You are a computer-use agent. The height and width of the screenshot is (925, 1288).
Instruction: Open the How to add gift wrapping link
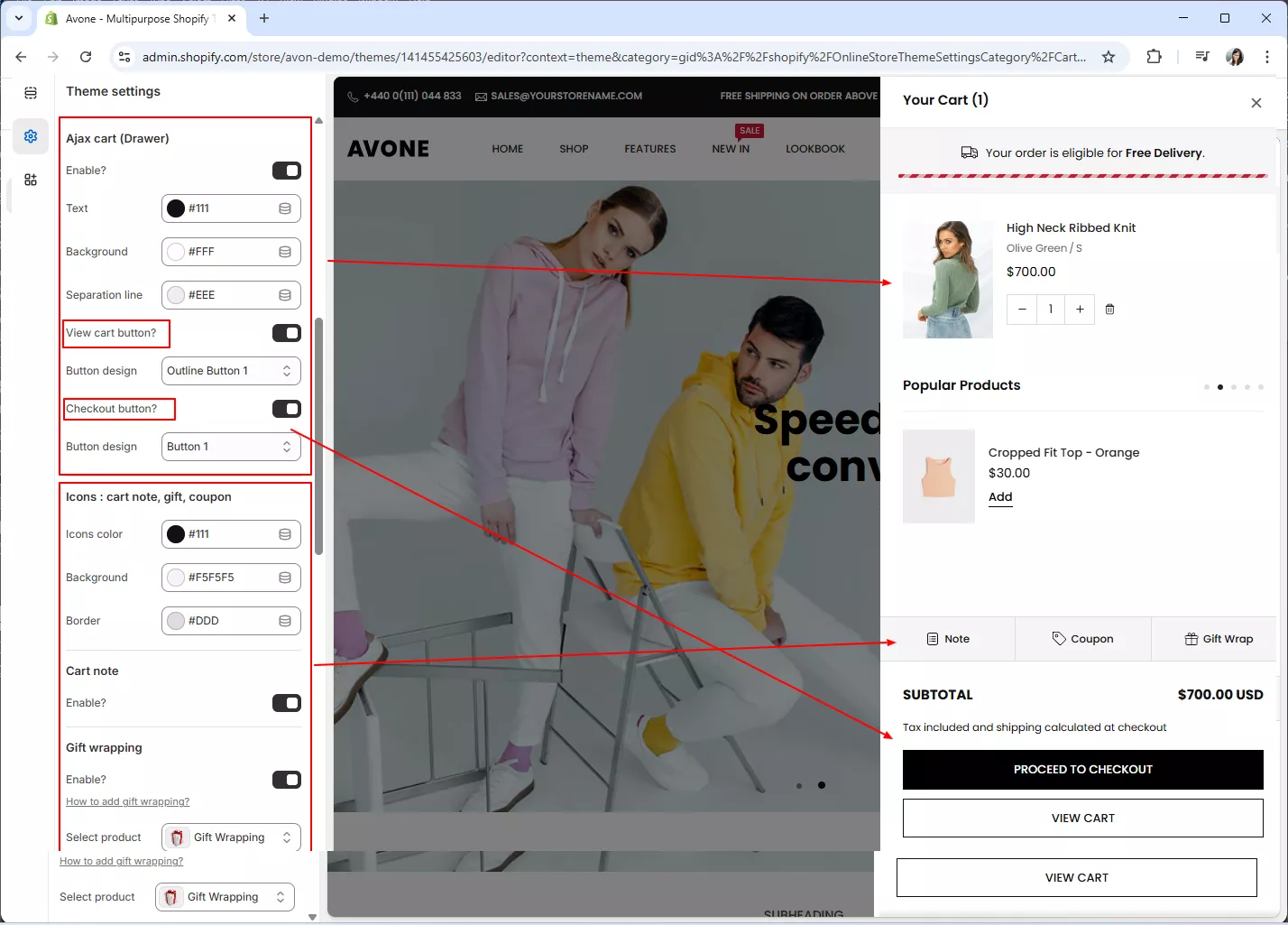127,801
